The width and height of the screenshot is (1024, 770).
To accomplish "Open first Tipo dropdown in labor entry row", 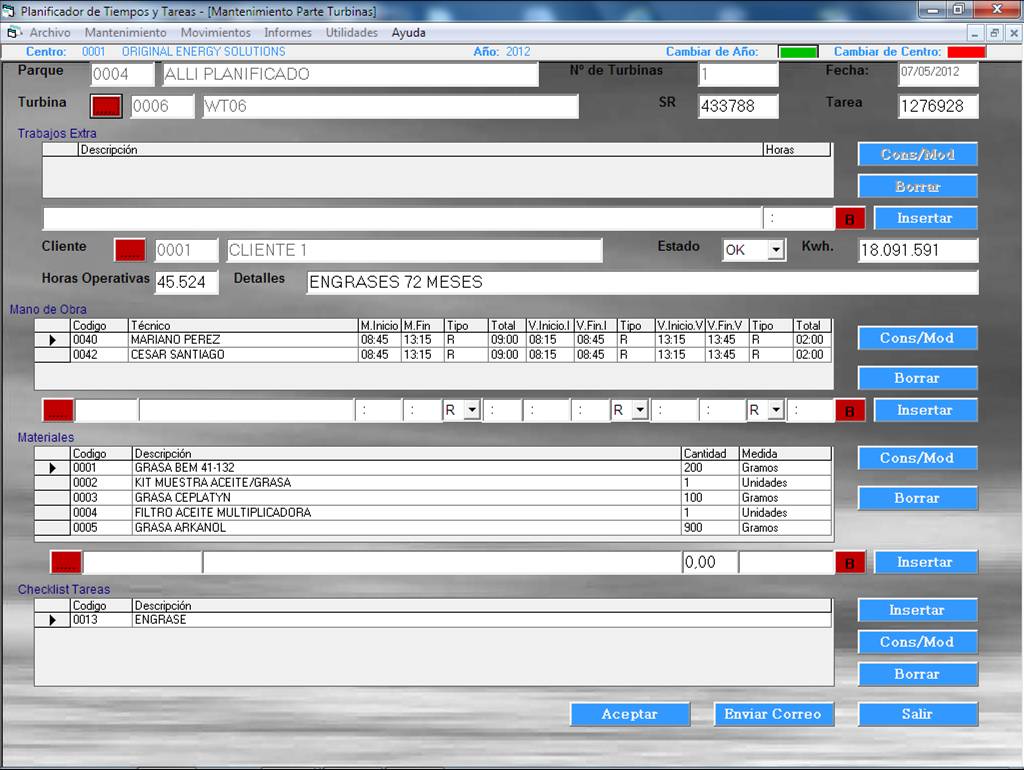I will (472, 410).
